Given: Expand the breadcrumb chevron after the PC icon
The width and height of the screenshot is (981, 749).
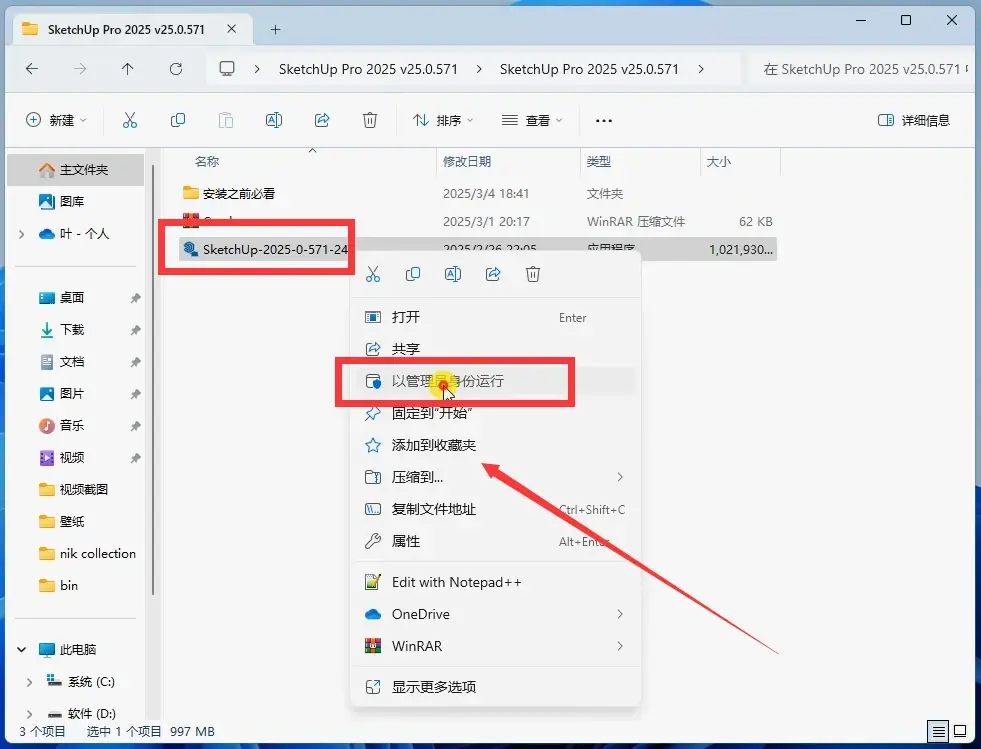Looking at the screenshot, I should (257, 69).
